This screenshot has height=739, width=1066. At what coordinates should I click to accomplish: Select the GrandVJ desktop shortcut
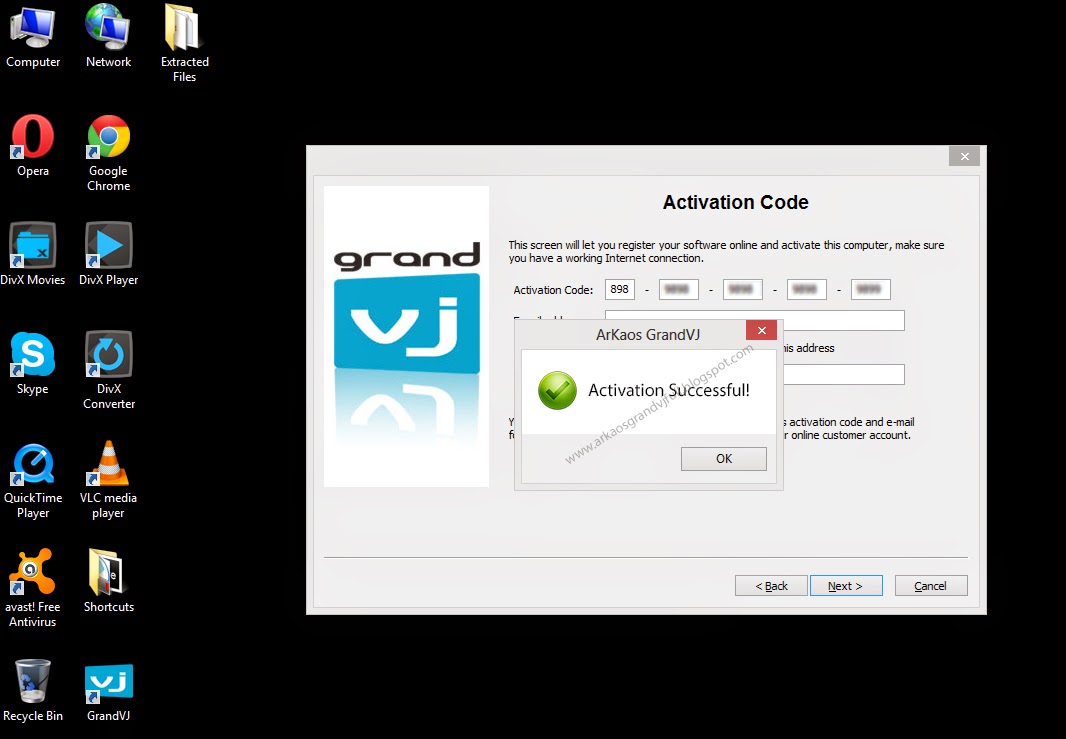(x=108, y=691)
